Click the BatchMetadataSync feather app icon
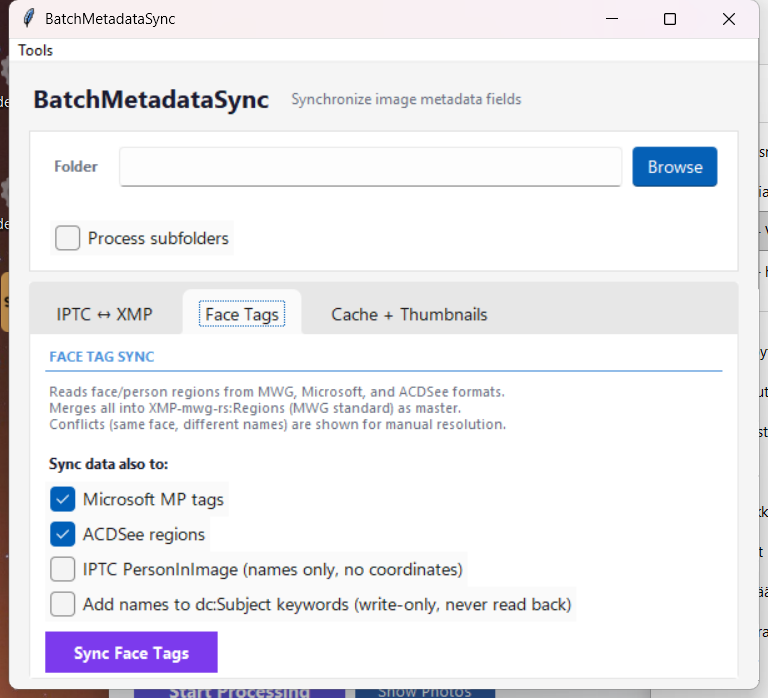Image resolution: width=768 pixels, height=698 pixels. coord(29,19)
